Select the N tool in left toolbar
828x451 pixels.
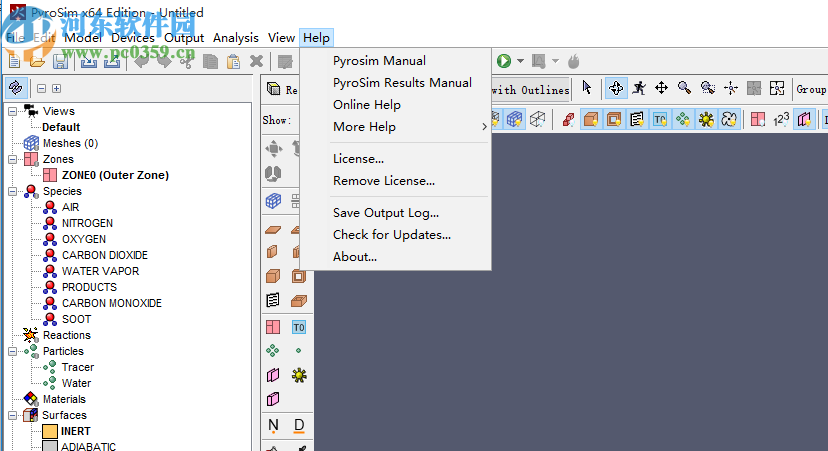(273, 425)
